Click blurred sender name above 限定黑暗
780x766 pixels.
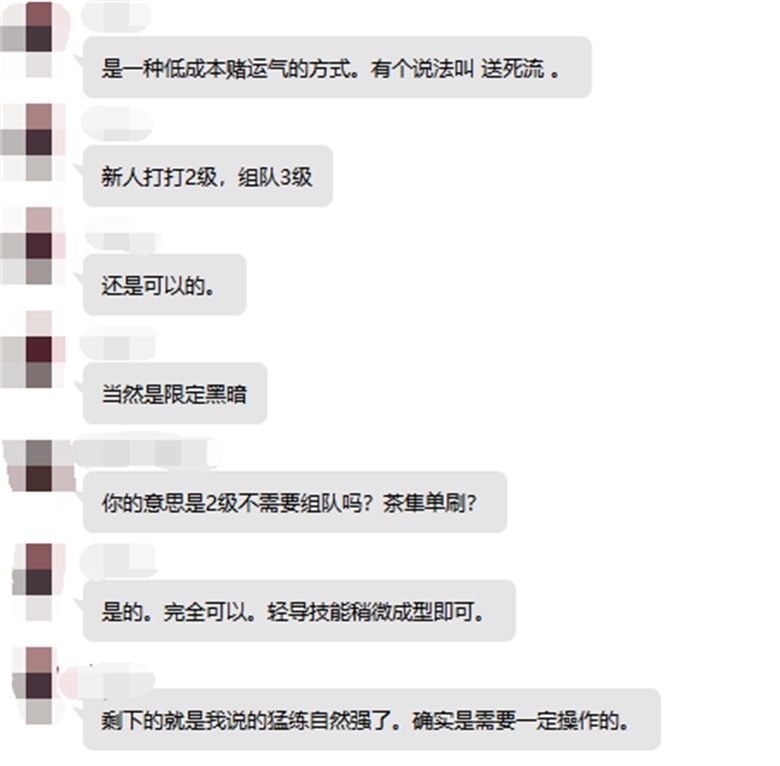[118, 344]
